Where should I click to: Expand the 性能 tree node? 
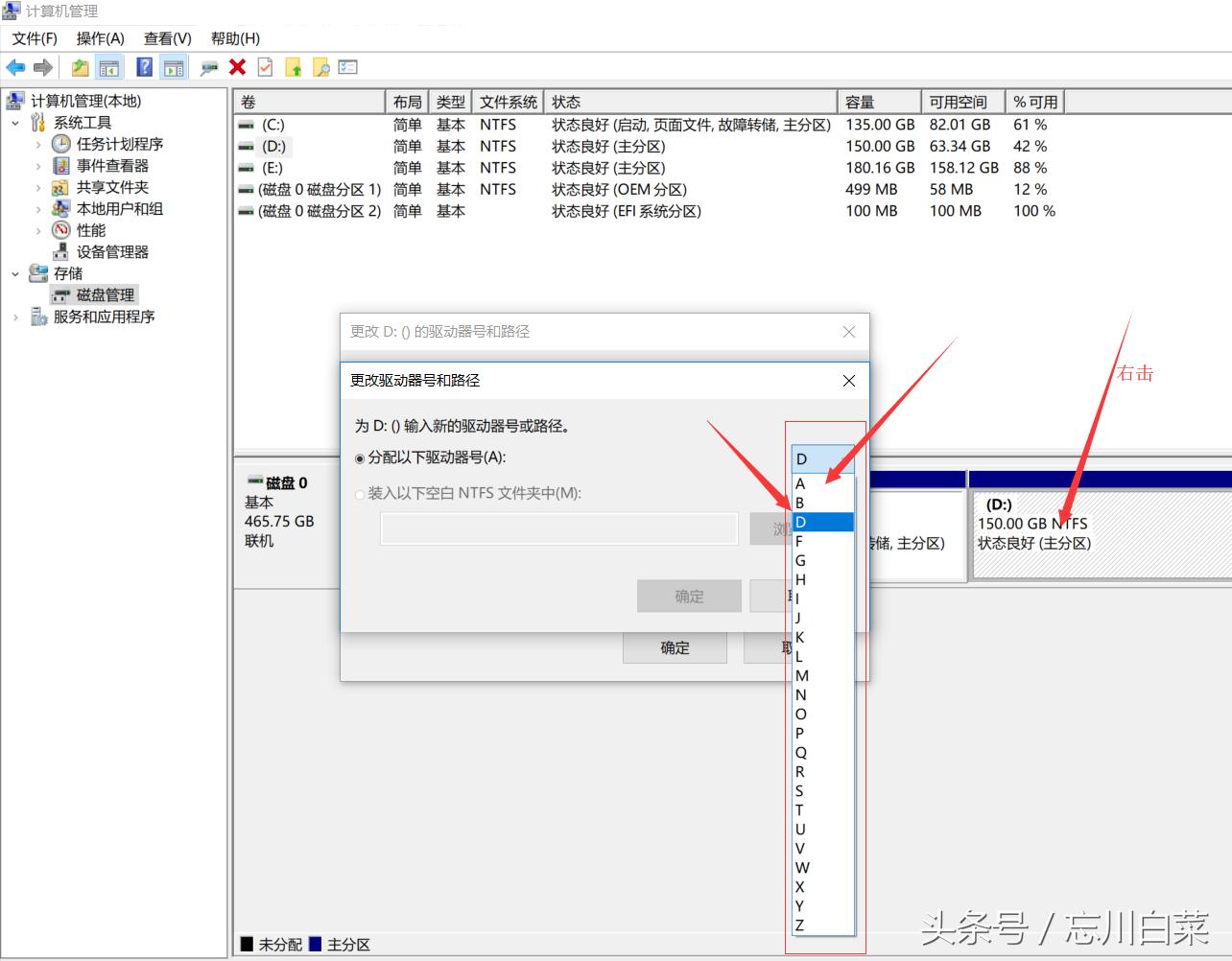point(38,230)
